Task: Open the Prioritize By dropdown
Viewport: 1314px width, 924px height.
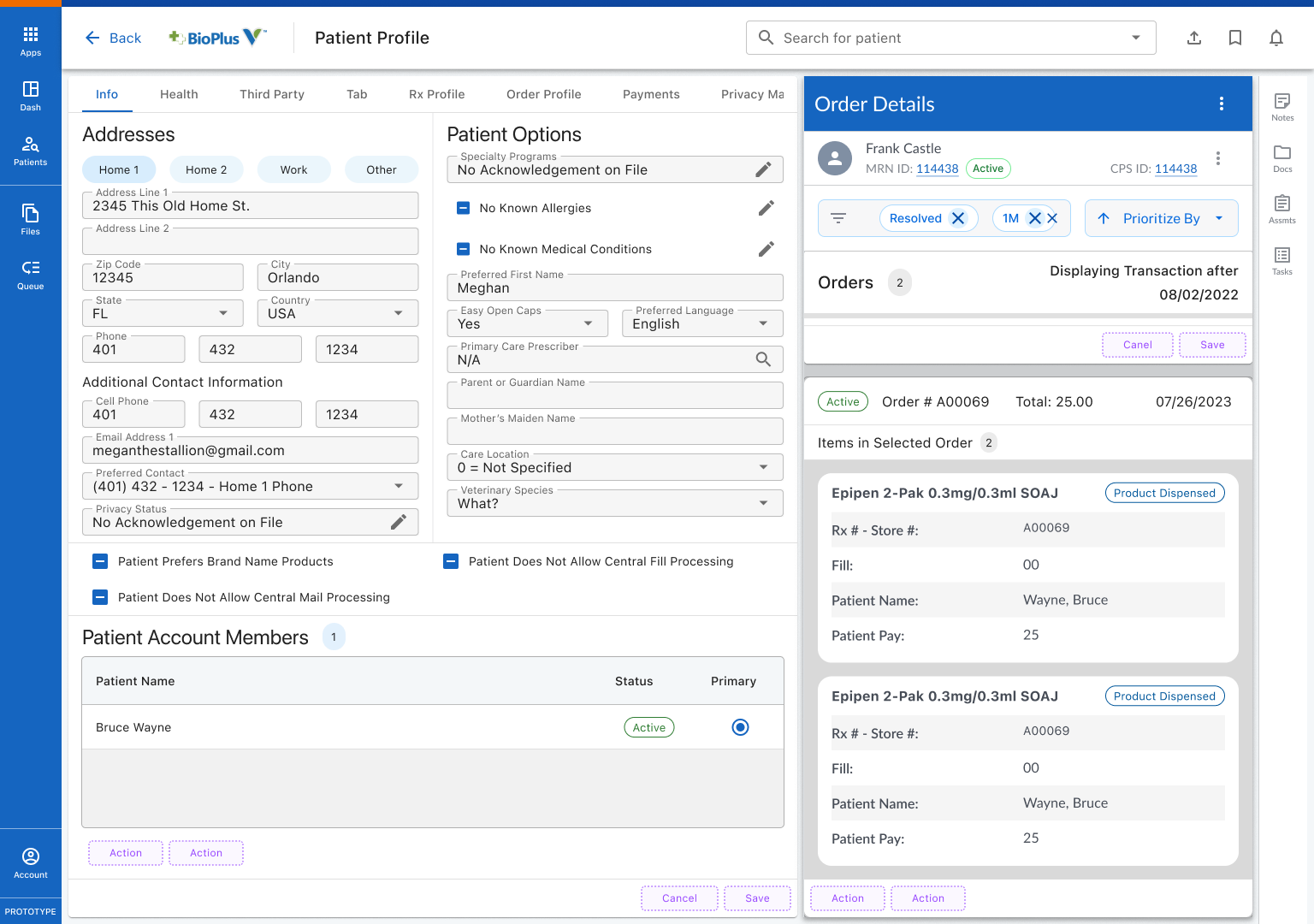Action: click(x=1161, y=218)
